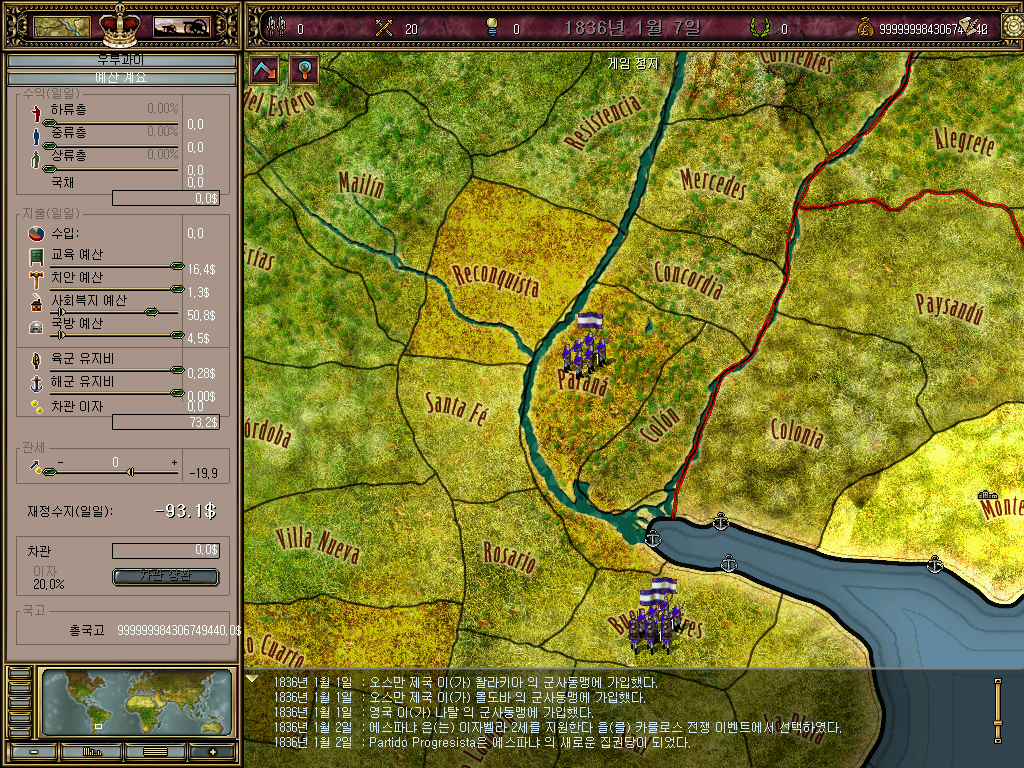Click the minus zoom-out button below minimap
Viewport: 1024px width, 768px height.
pyautogui.click(x=33, y=752)
